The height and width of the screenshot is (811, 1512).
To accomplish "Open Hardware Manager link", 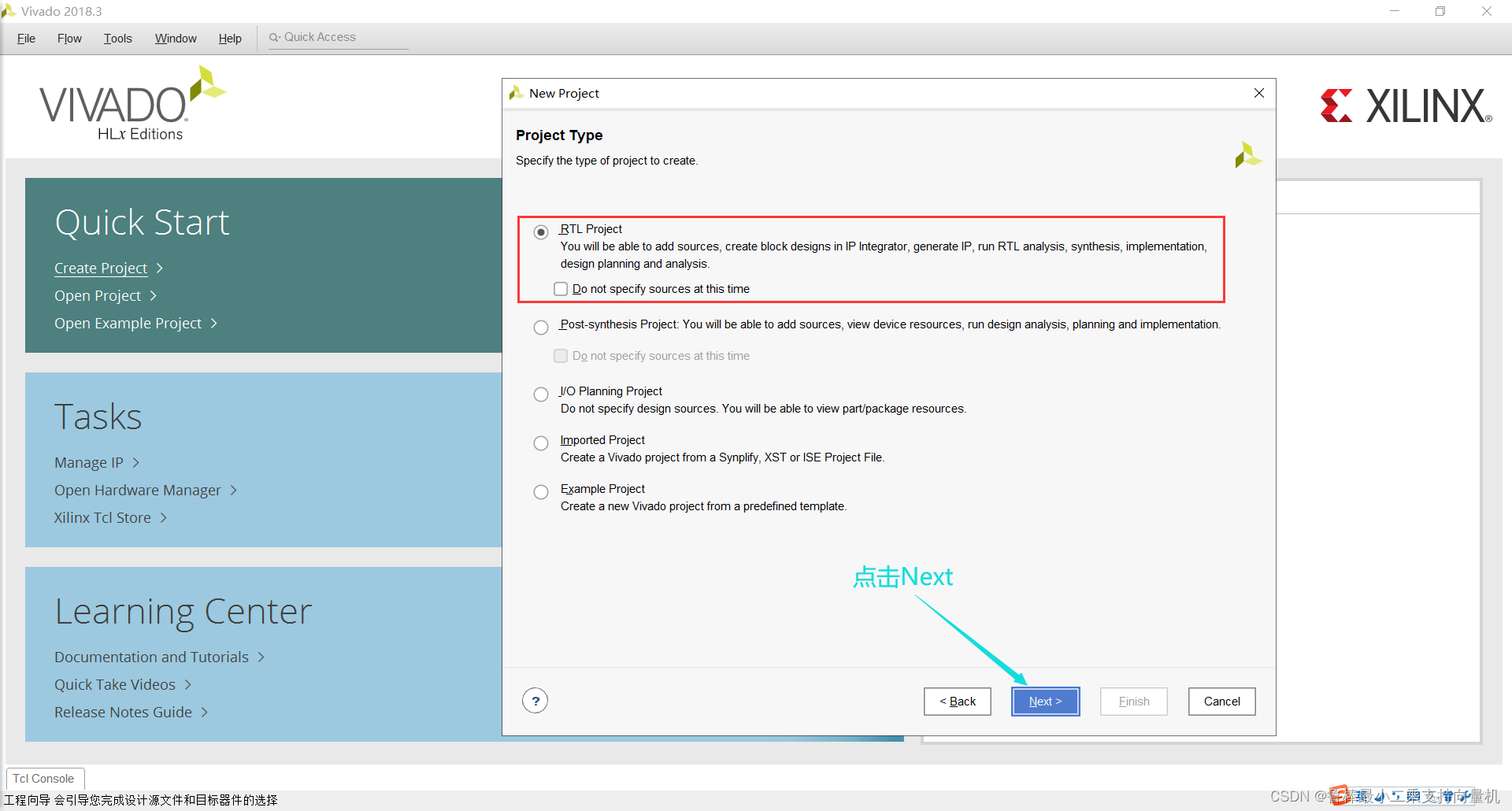I will (138, 491).
